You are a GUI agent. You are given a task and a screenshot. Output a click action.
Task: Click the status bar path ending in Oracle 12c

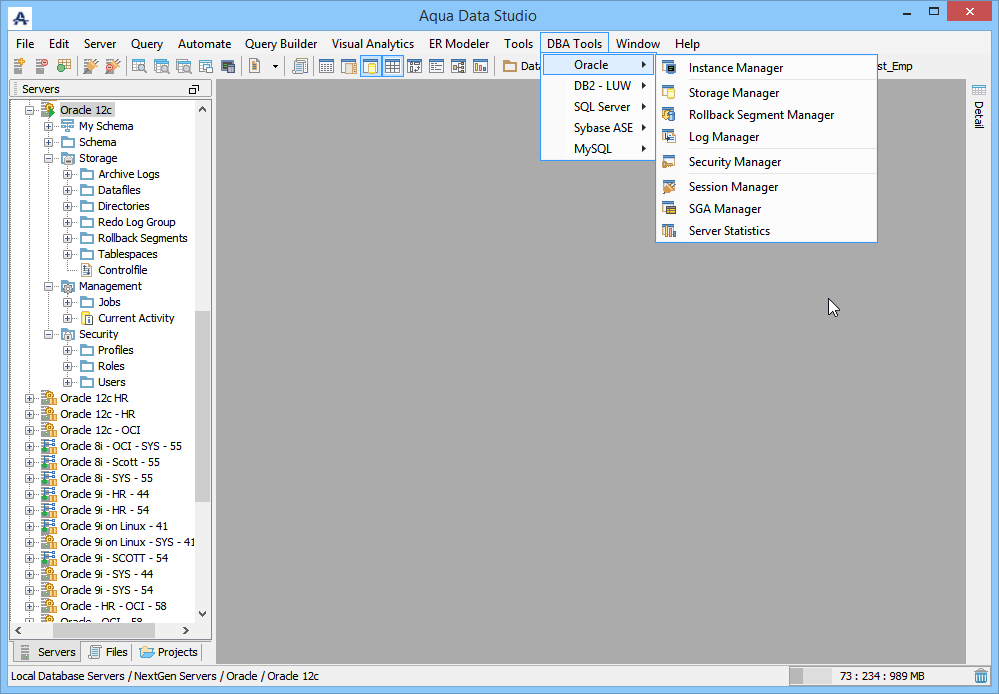pos(165,676)
